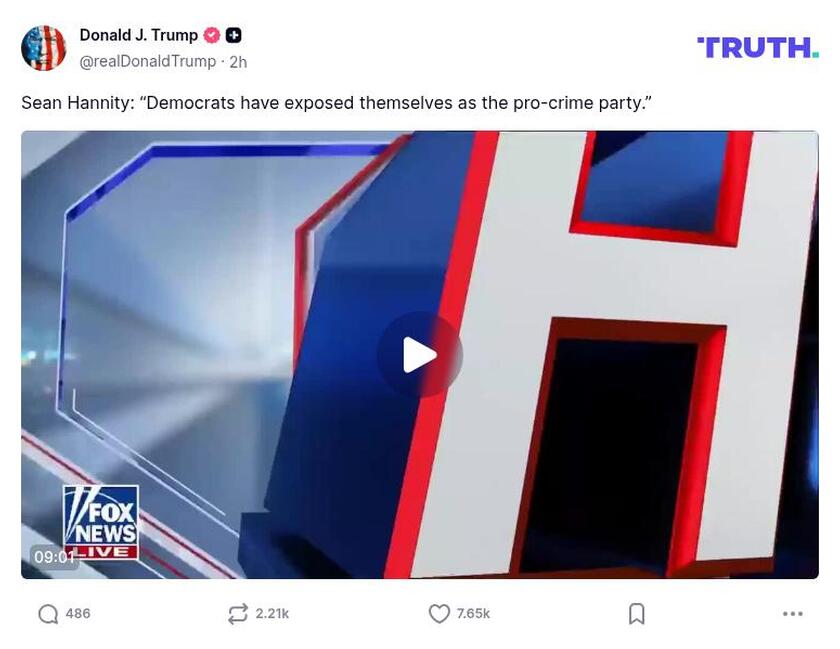Viewport: 840px width, 649px height.
Task: Open the Donald J. Trump display name link
Action: (138, 35)
